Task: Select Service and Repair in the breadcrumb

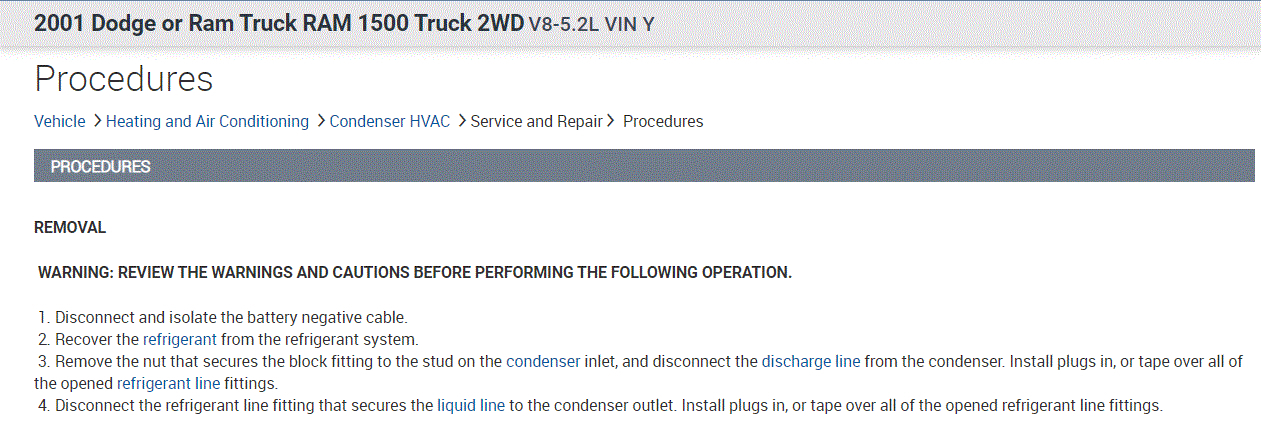Action: [x=536, y=121]
